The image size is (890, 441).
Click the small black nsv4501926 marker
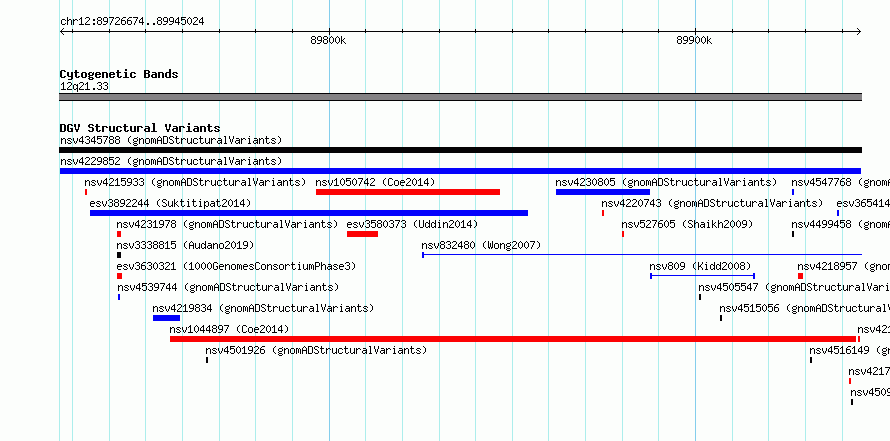[x=207, y=360]
